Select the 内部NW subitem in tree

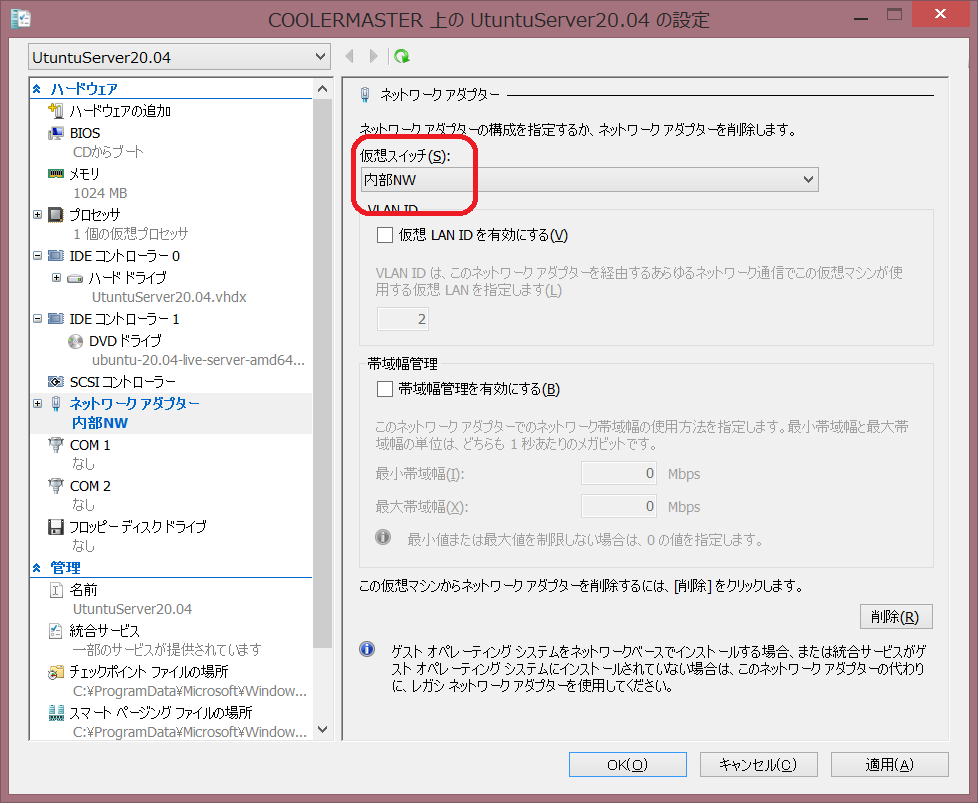(x=100, y=423)
